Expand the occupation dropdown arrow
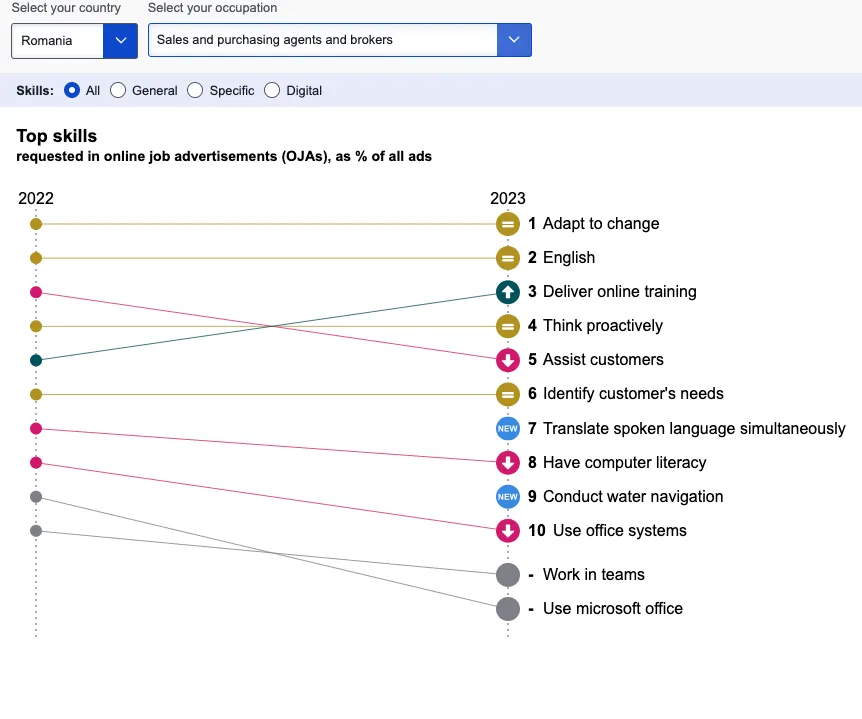Screen dimensions: 862x719 (514, 40)
